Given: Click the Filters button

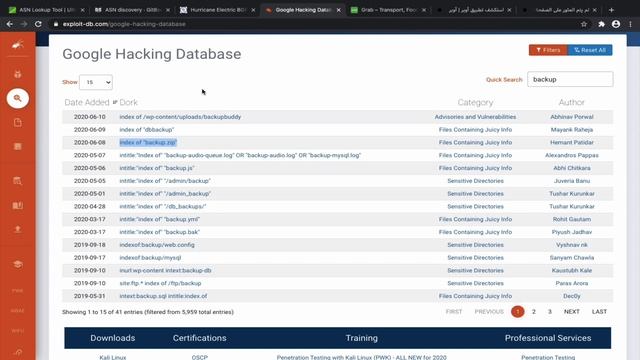Looking at the screenshot, I should (548, 50).
